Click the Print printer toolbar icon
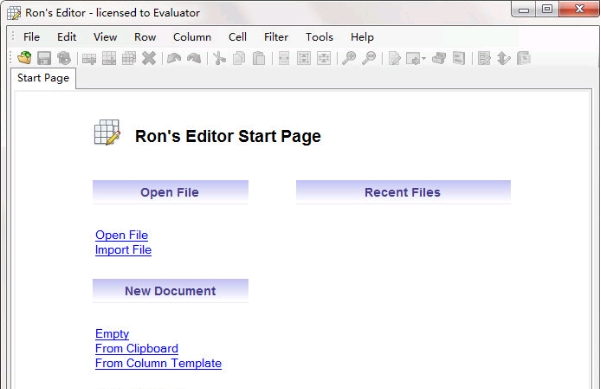The image size is (601, 389). pos(439,58)
